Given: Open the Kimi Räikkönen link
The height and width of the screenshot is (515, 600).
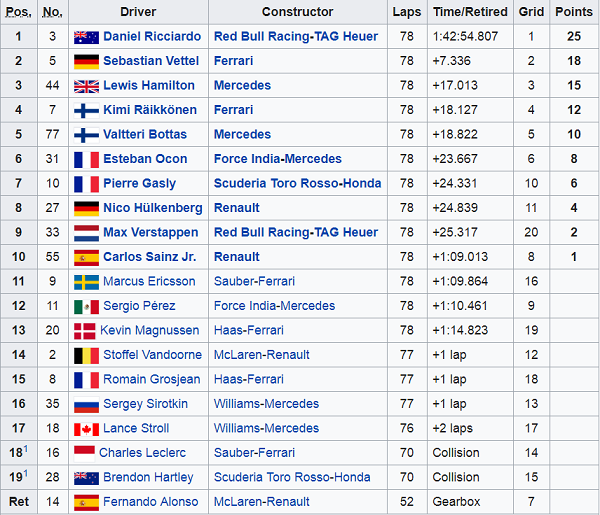Looking at the screenshot, I should (x=150, y=110).
